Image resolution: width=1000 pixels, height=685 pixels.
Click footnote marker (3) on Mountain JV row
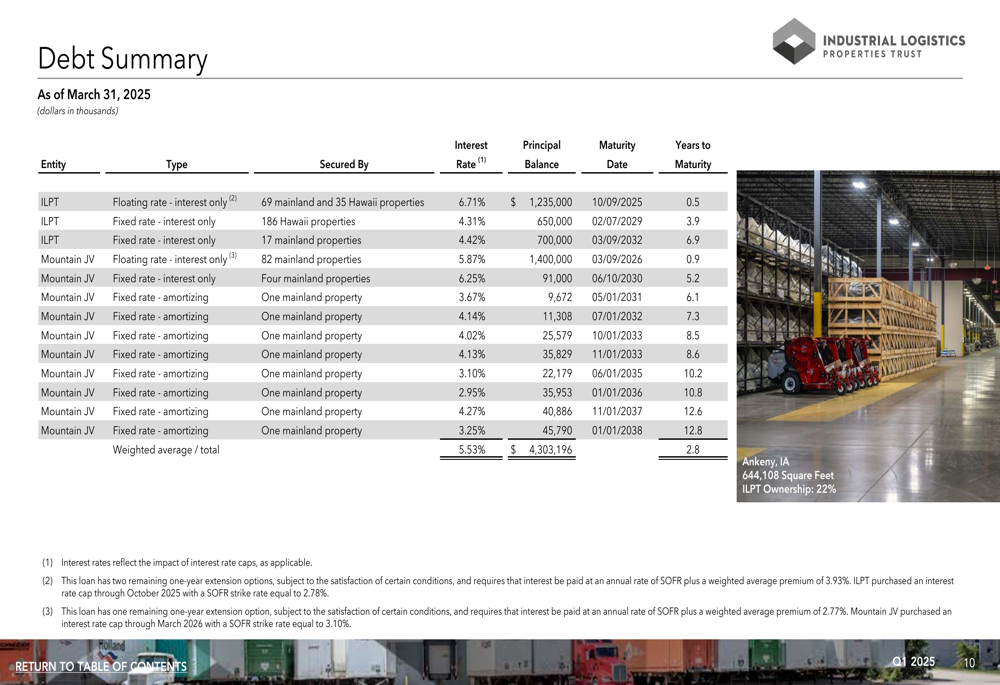click(x=233, y=256)
